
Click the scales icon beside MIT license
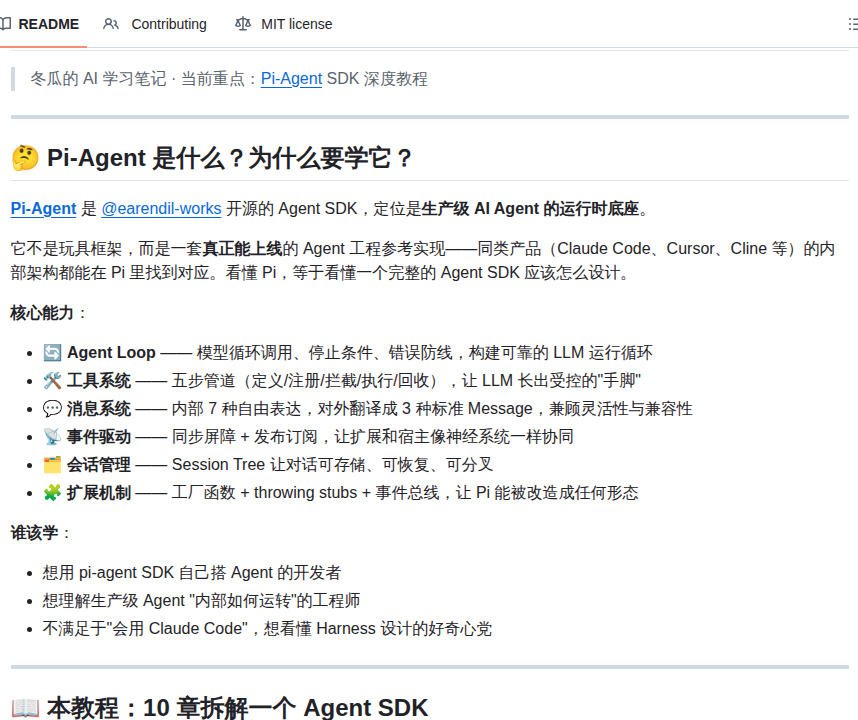[x=242, y=24]
